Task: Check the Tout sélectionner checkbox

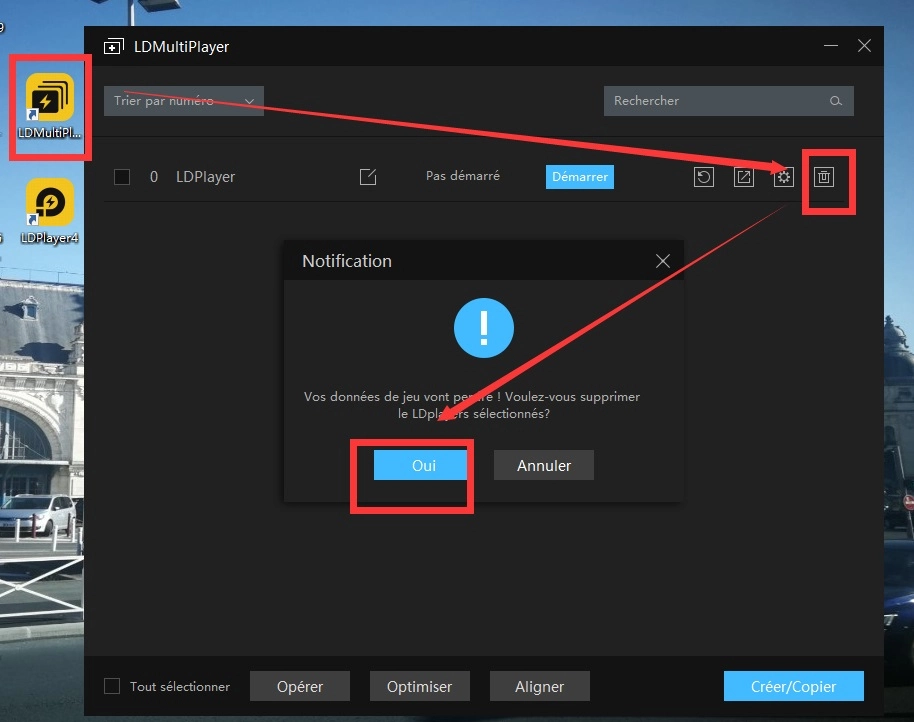Action: (x=112, y=686)
